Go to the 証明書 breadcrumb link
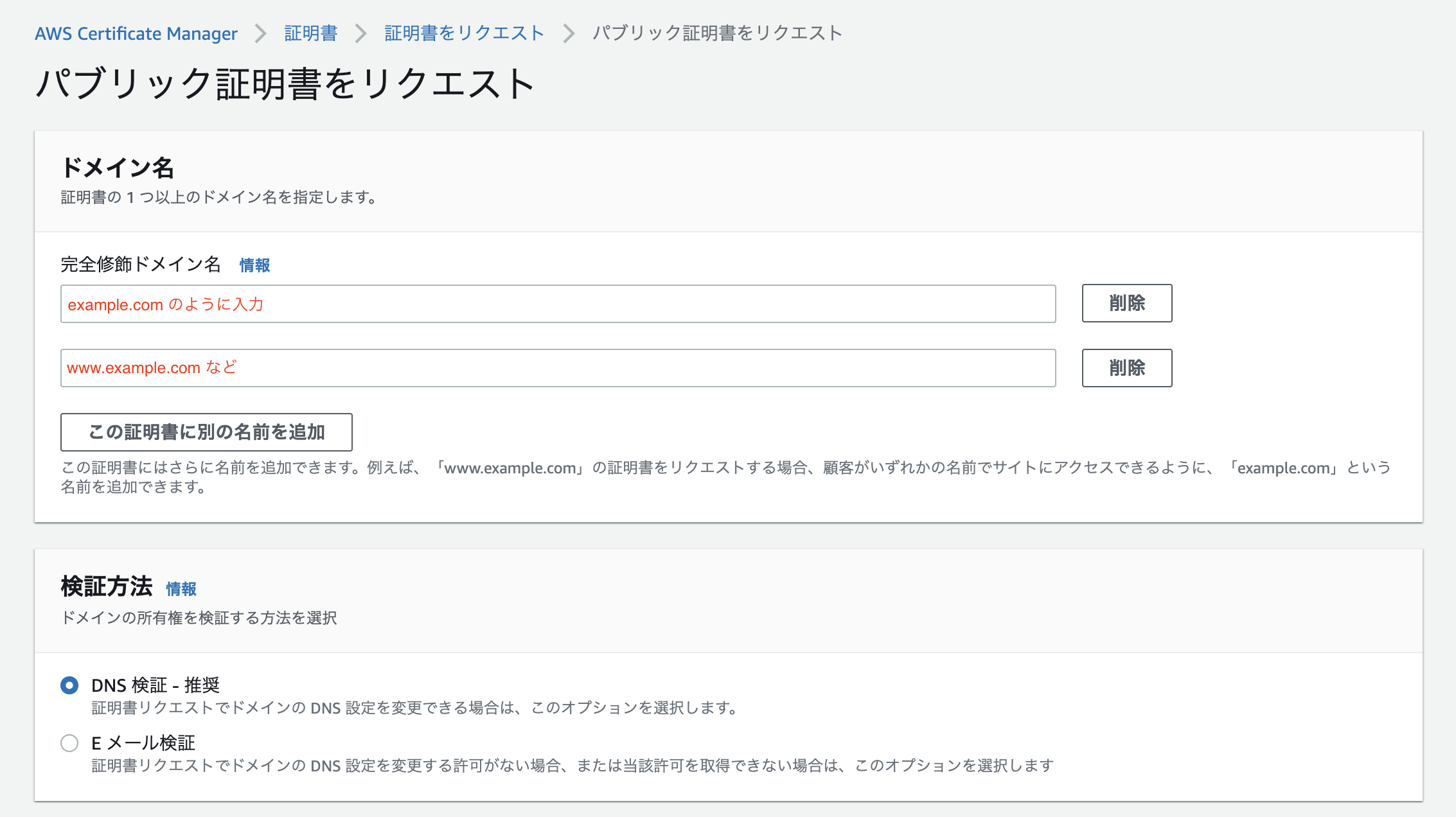The image size is (1456, 817). click(311, 33)
